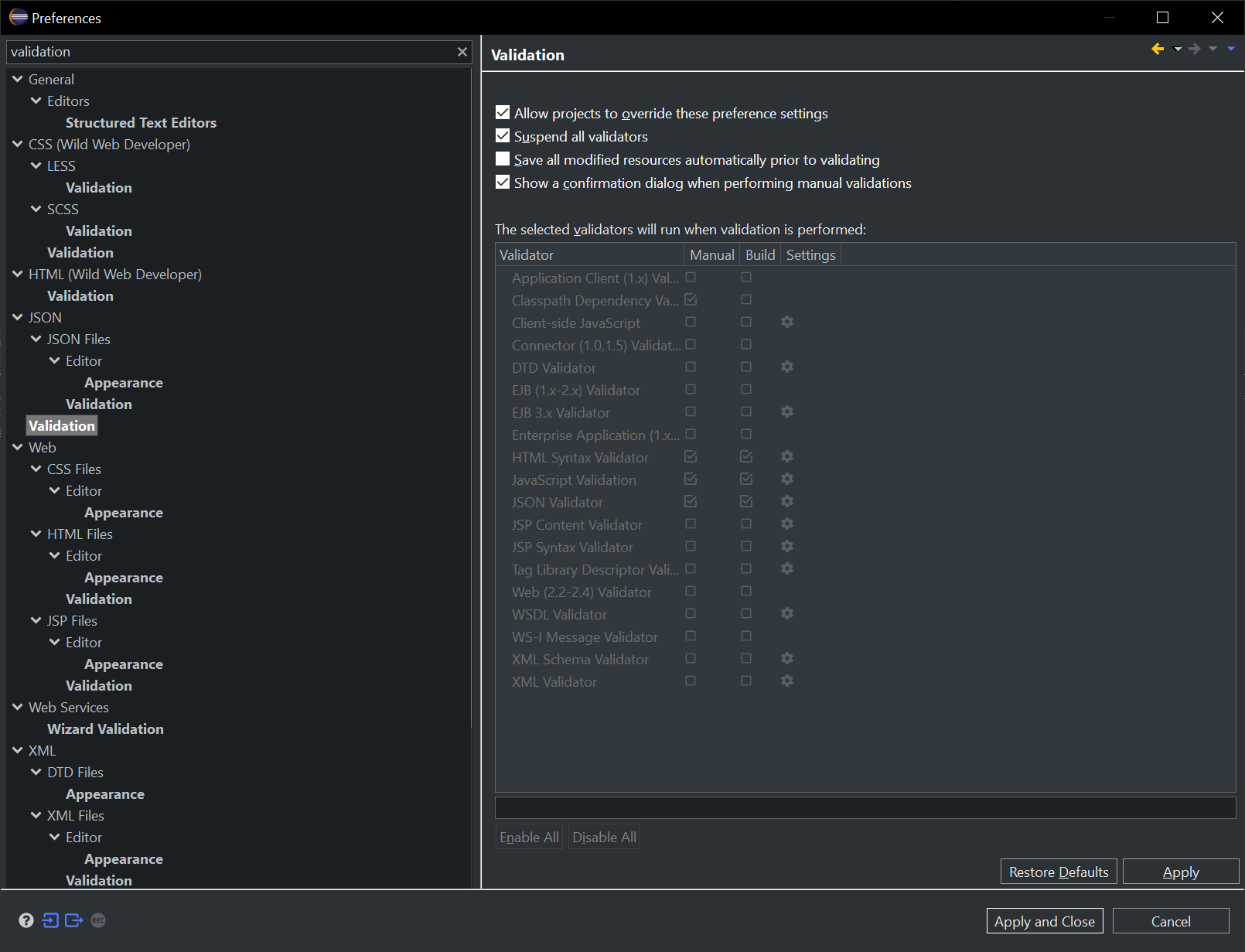
Task: Open settings gear for HTML Syntax Validator
Action: [x=786, y=456]
